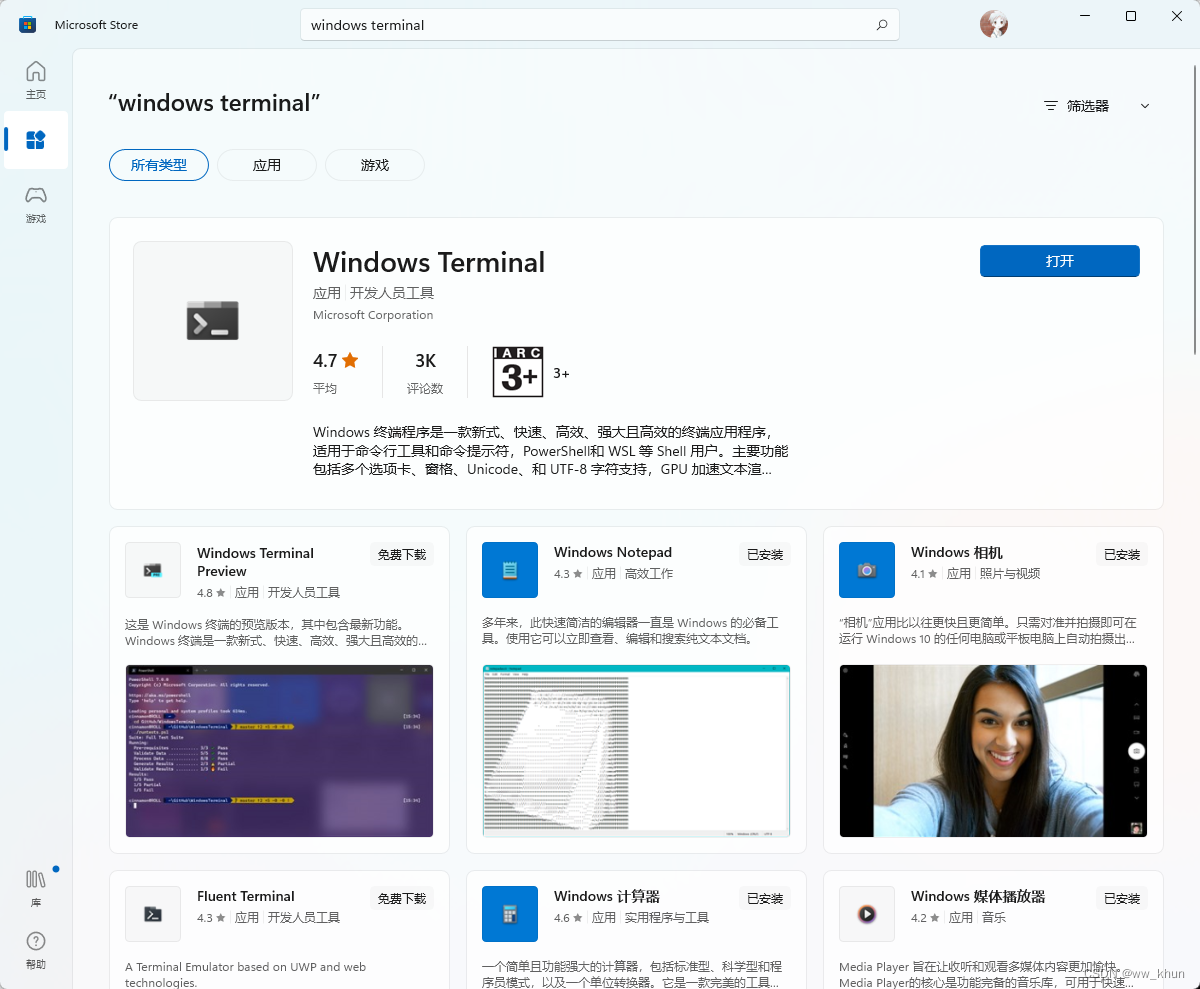Click the Fluent Terminal app icon
Screen dimensions: 1200x989
click(x=153, y=914)
